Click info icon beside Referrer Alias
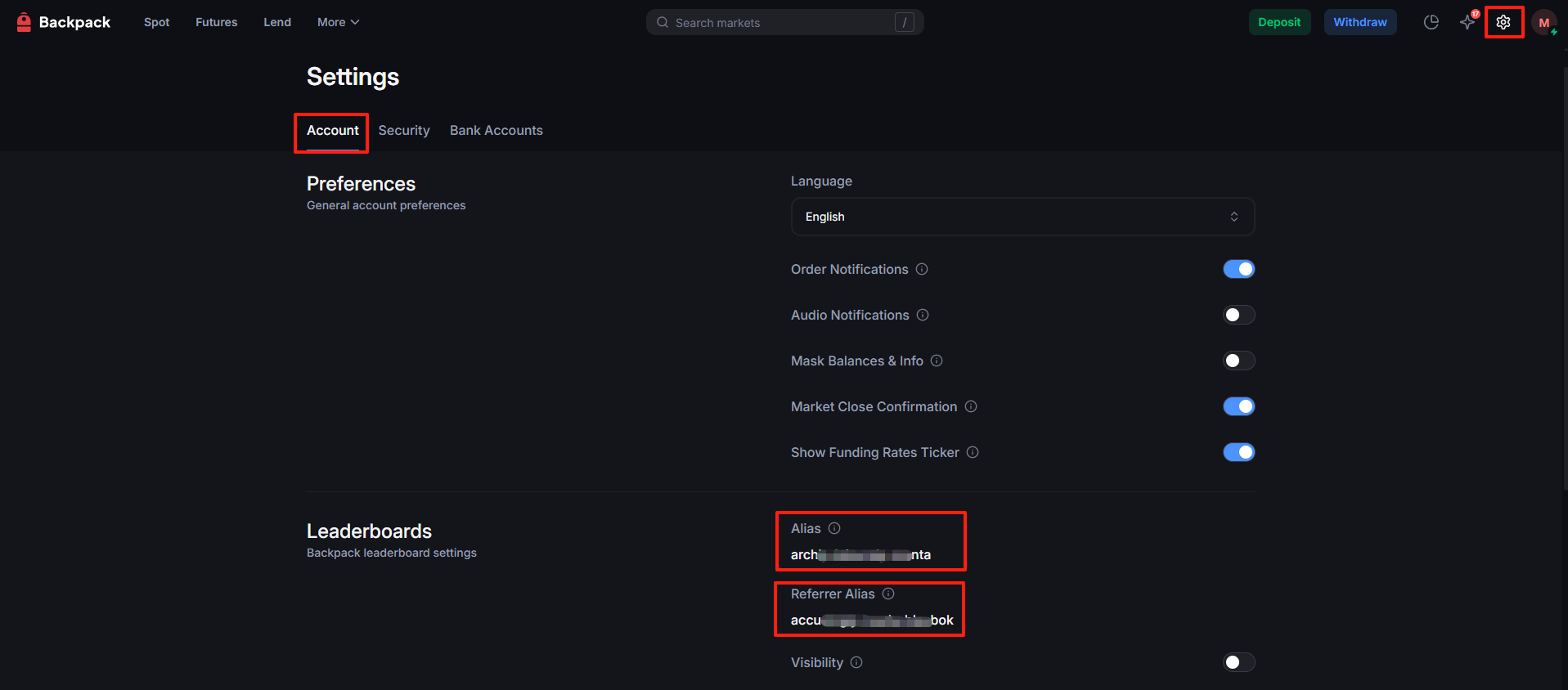 pyautogui.click(x=888, y=594)
